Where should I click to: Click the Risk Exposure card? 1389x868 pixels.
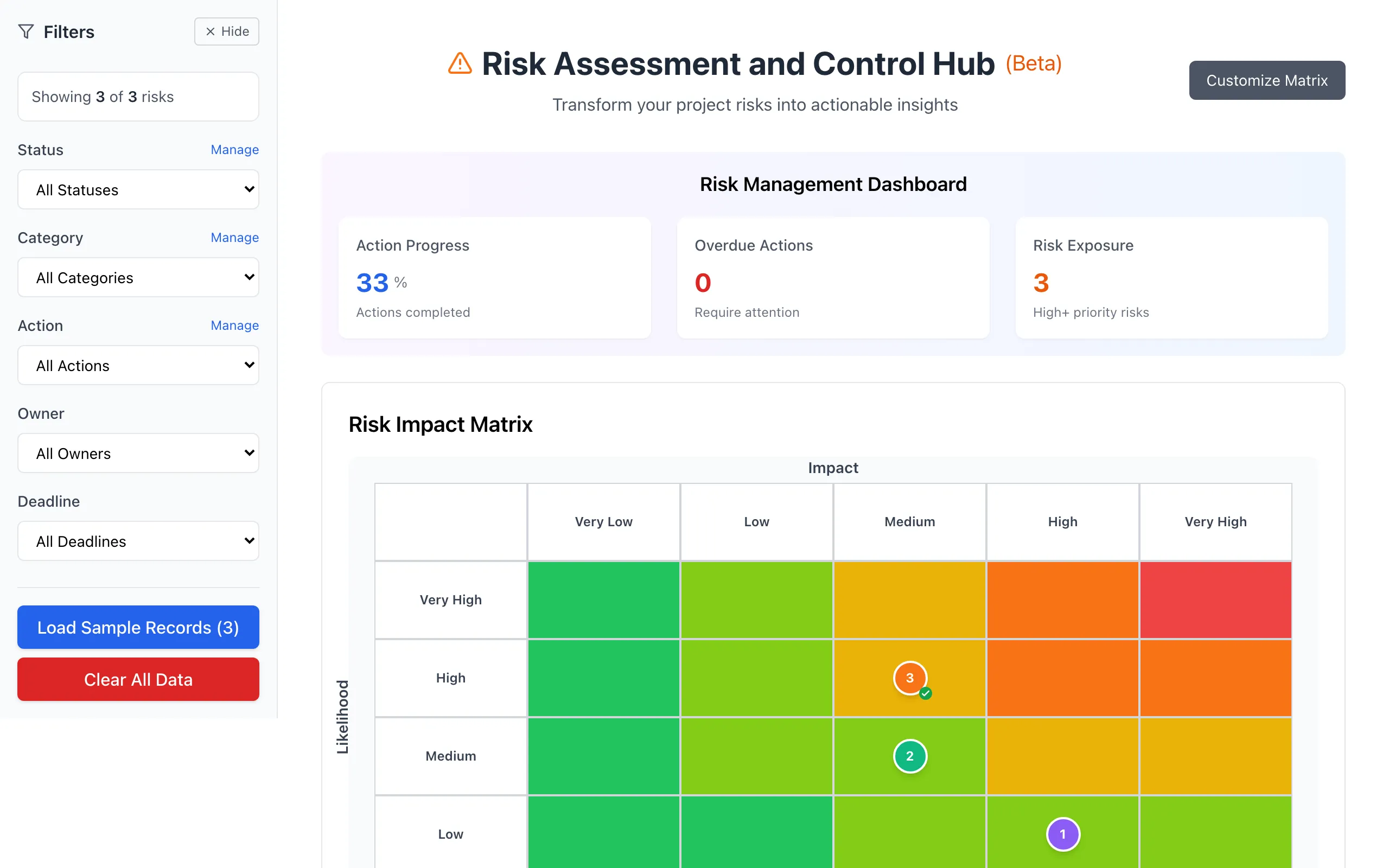tap(1171, 278)
